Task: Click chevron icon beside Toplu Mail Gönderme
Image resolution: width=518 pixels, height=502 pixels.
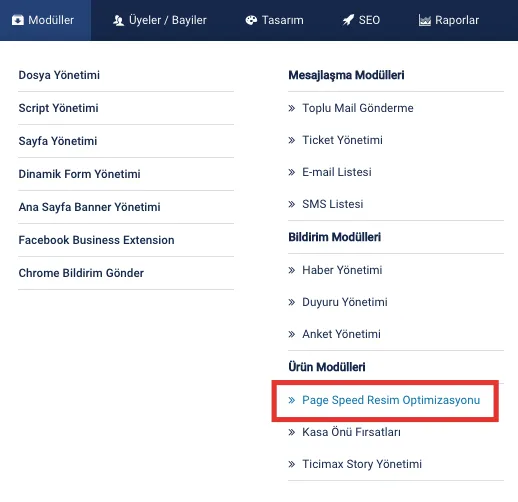Action: [x=292, y=108]
